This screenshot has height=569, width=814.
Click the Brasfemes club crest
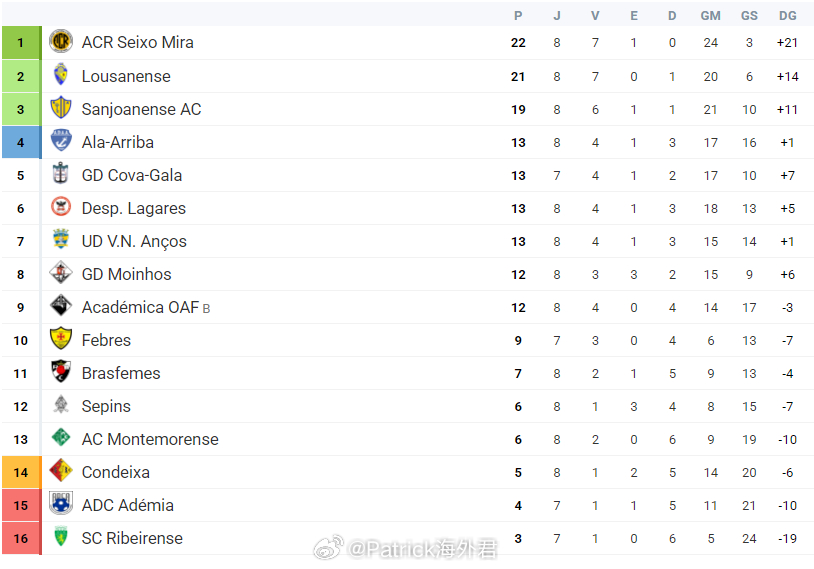pos(61,372)
